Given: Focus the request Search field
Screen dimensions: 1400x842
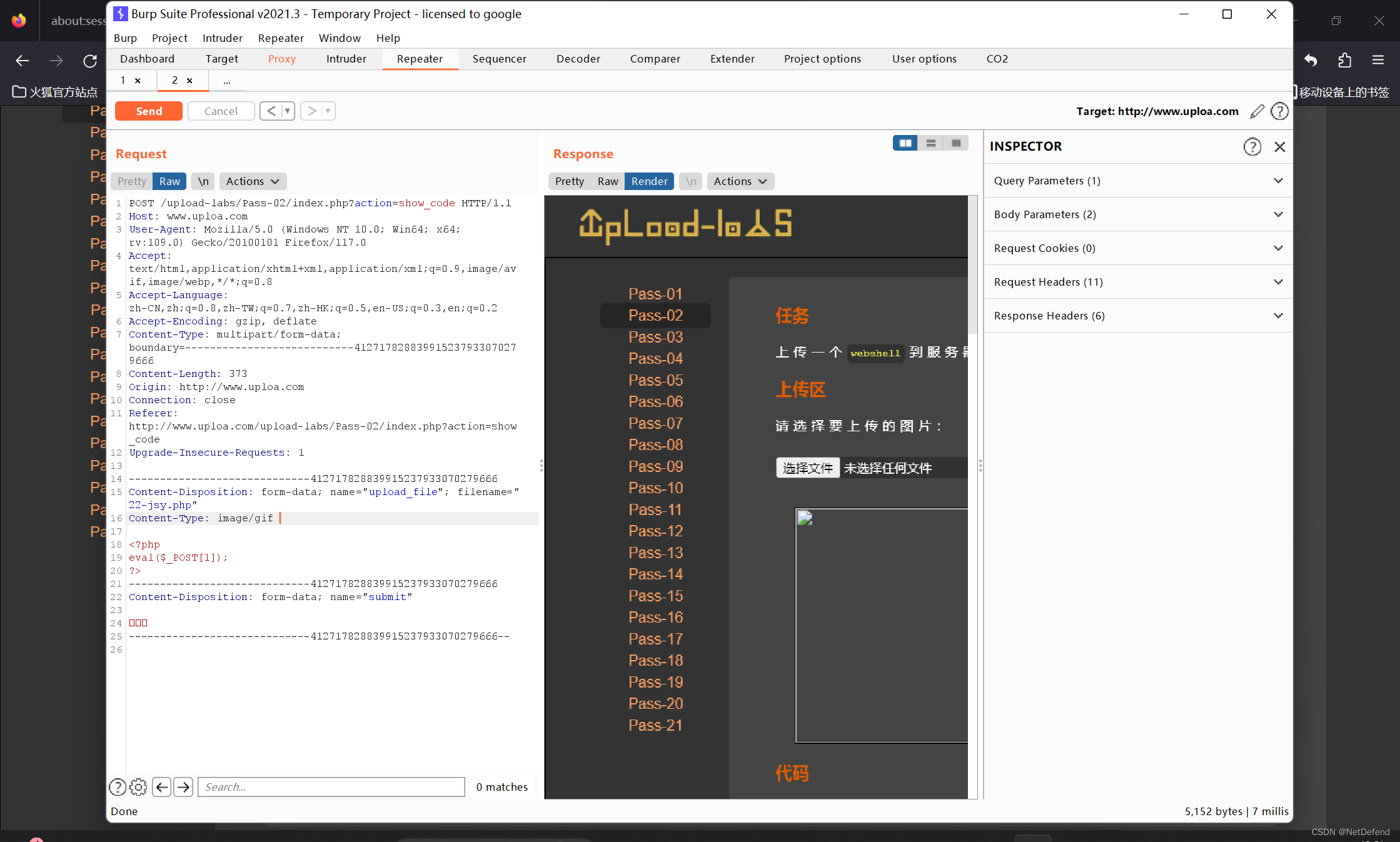Looking at the screenshot, I should click(331, 787).
